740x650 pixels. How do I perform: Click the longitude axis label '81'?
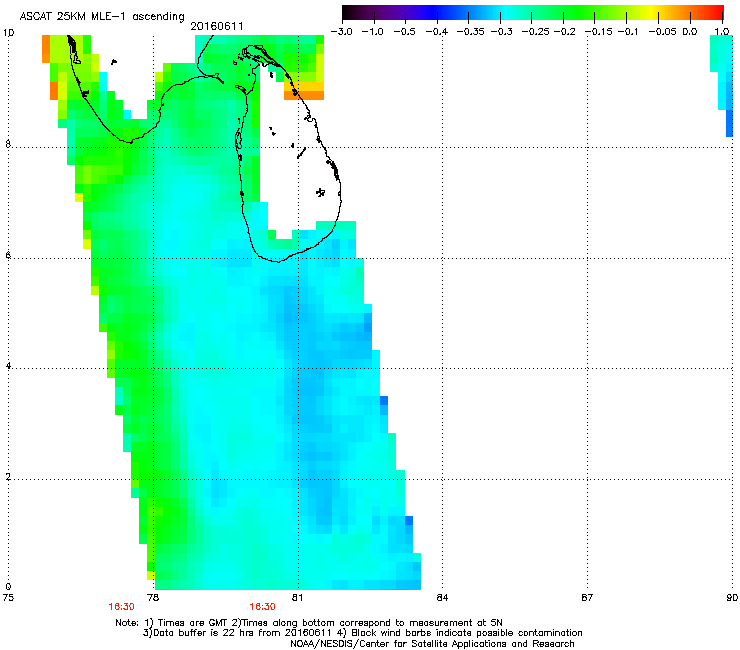(x=297, y=598)
